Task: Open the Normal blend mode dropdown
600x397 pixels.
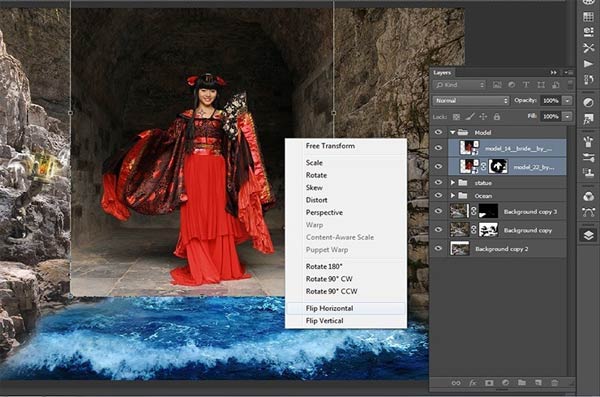Action: click(471, 101)
